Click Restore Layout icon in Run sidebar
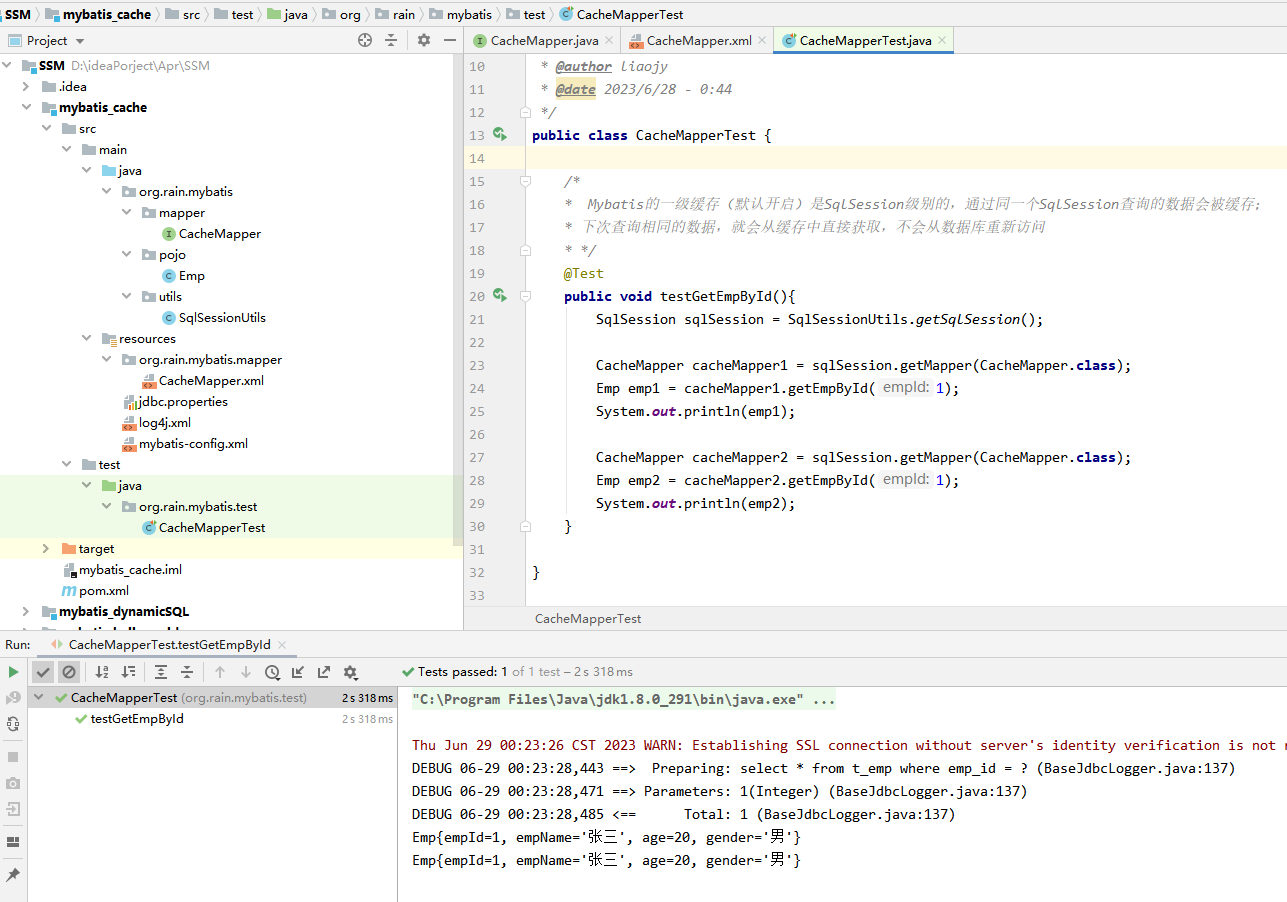 pos(13,842)
